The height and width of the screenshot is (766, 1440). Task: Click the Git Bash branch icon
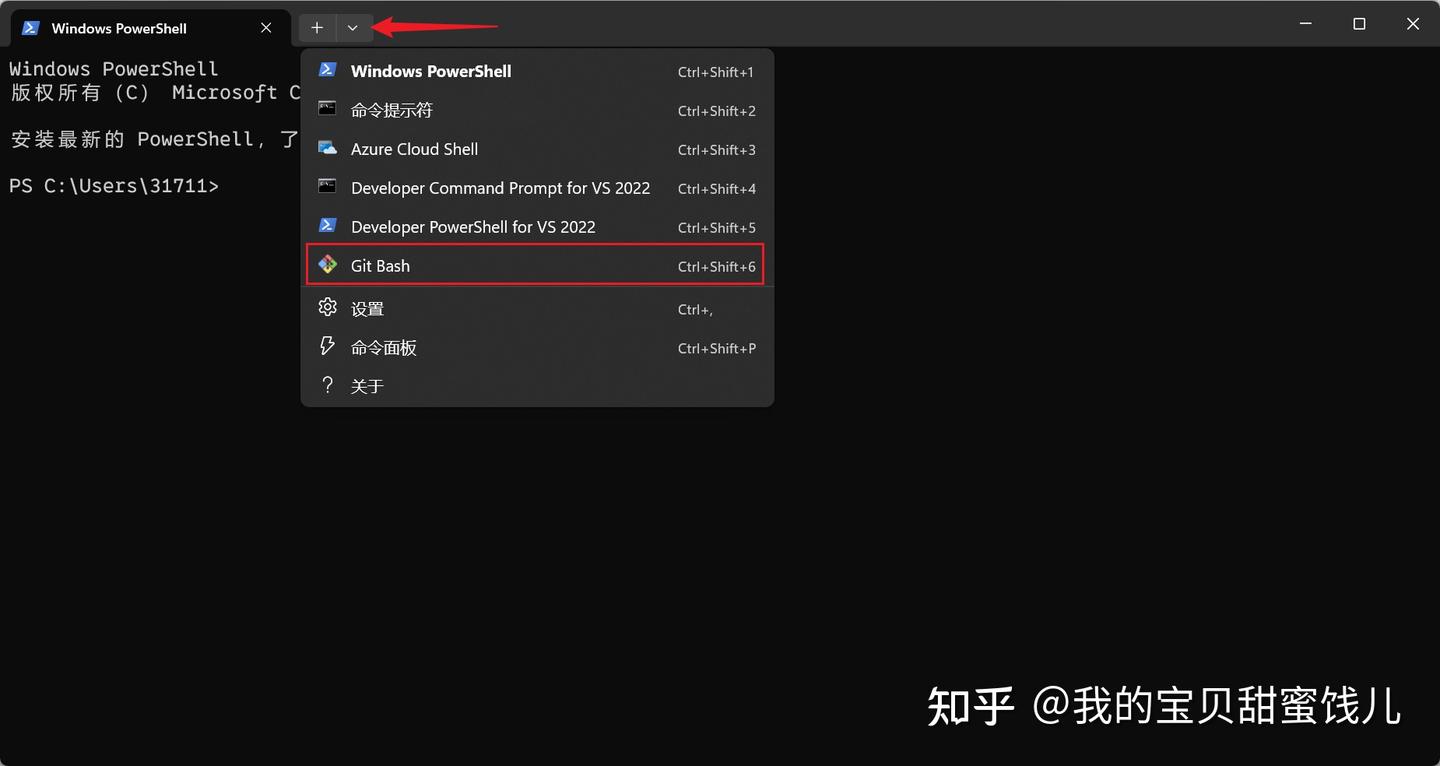327,265
